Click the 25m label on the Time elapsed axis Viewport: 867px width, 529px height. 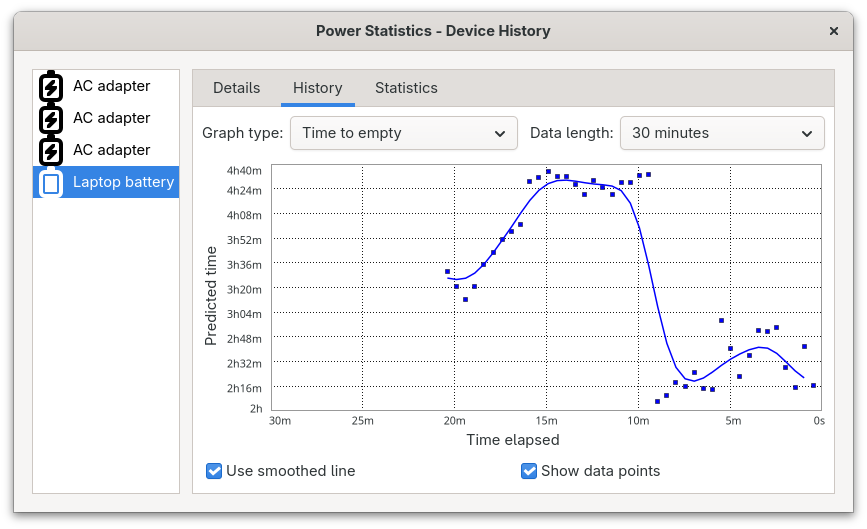(x=363, y=421)
